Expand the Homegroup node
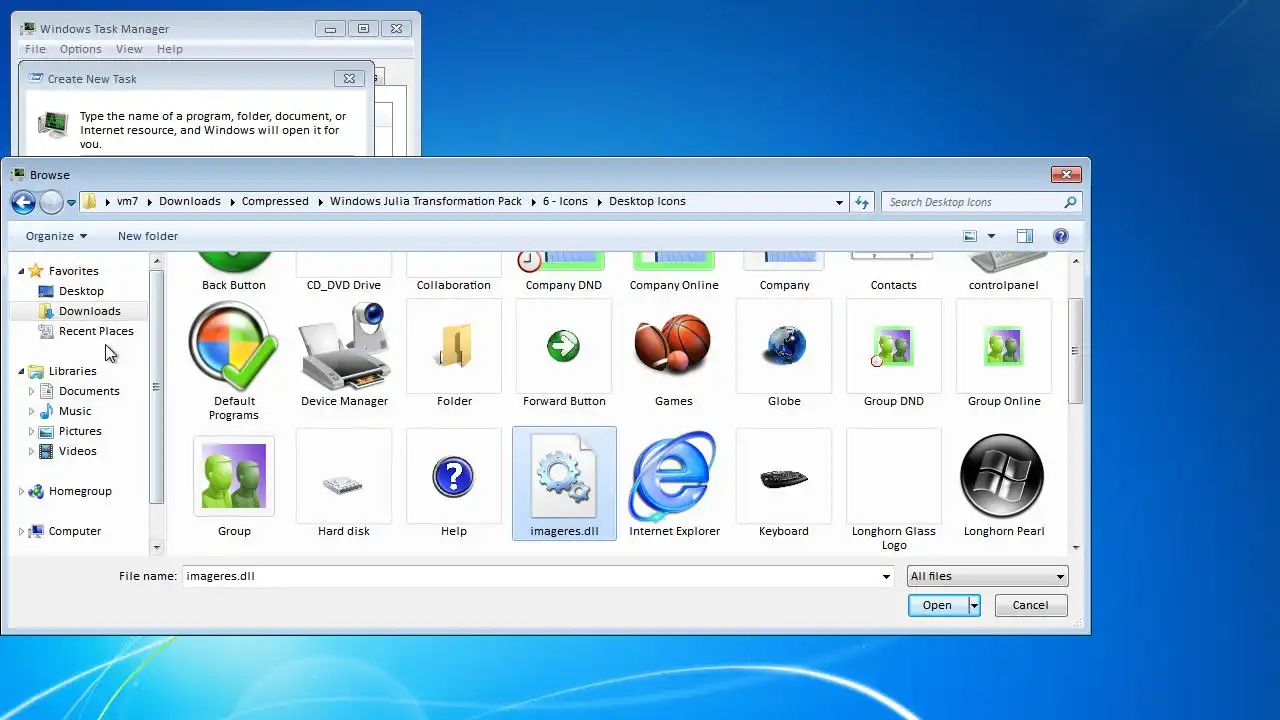1280x720 pixels. coord(21,491)
